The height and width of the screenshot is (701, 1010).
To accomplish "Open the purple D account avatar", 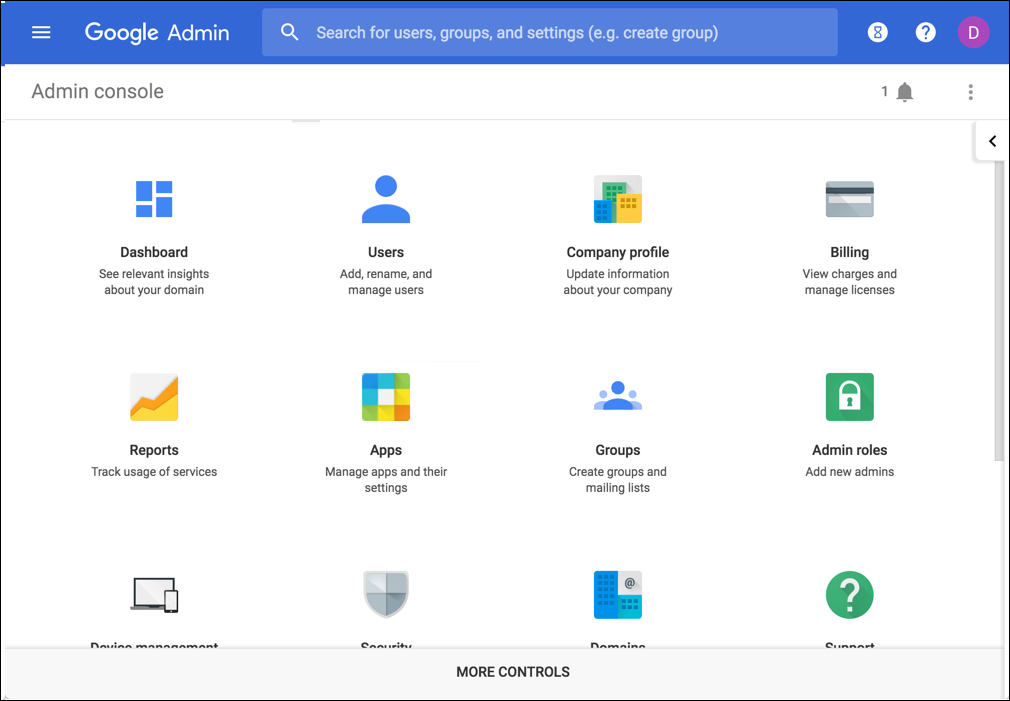I will point(973,32).
